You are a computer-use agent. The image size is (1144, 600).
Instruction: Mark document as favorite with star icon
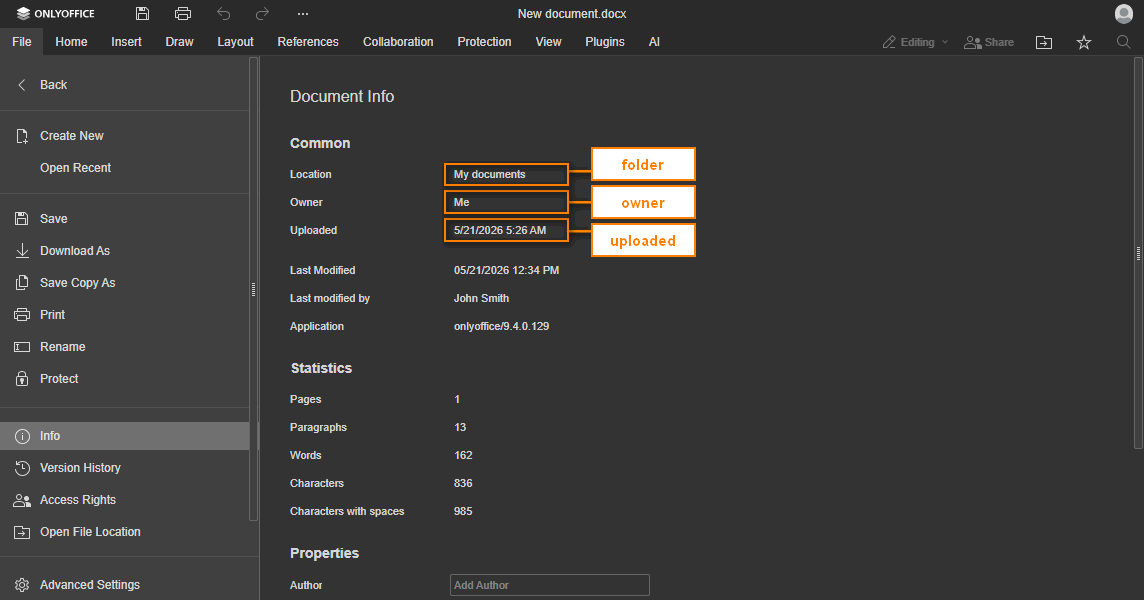1084,42
